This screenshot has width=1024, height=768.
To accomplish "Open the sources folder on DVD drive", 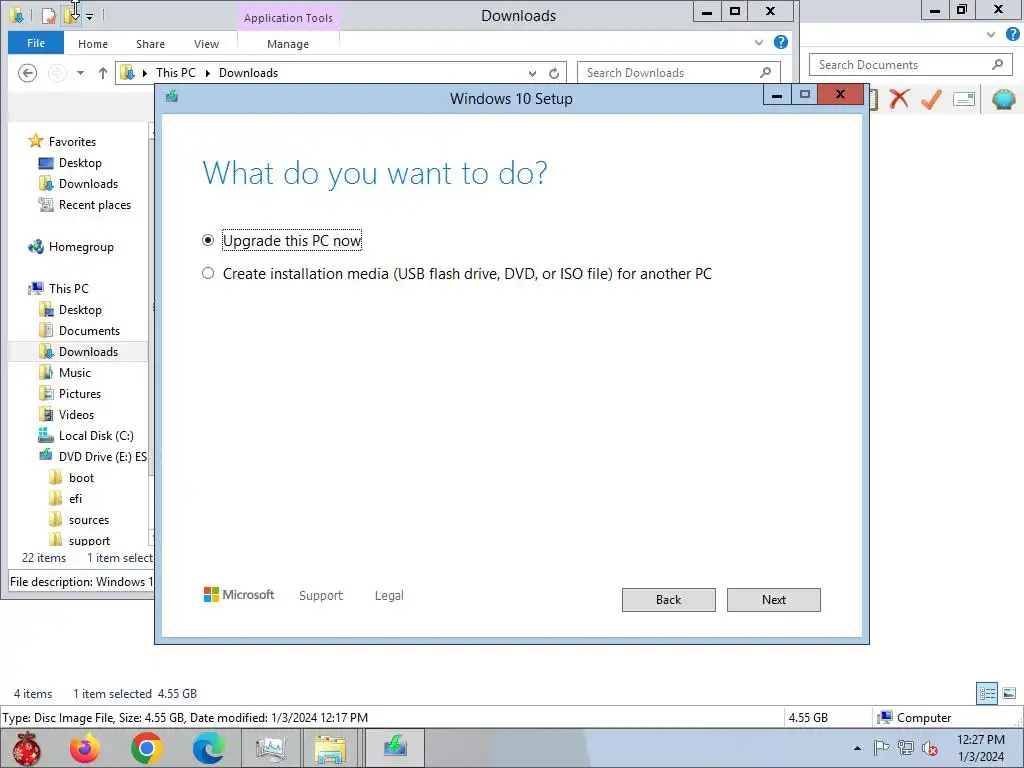I will coord(89,520).
